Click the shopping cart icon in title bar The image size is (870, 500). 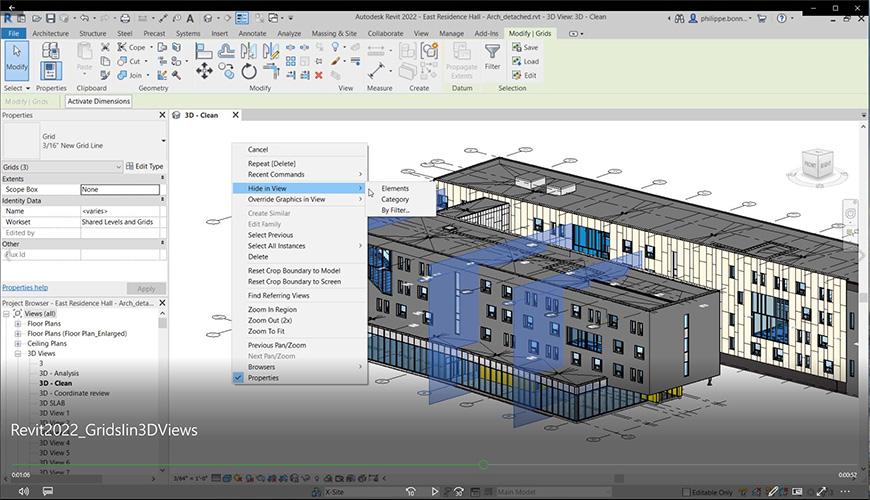point(762,18)
